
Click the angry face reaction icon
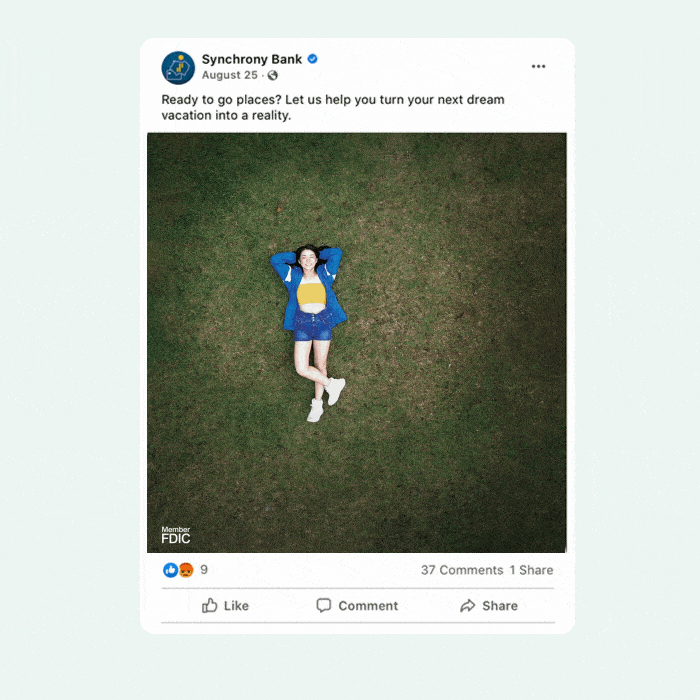(x=186, y=570)
